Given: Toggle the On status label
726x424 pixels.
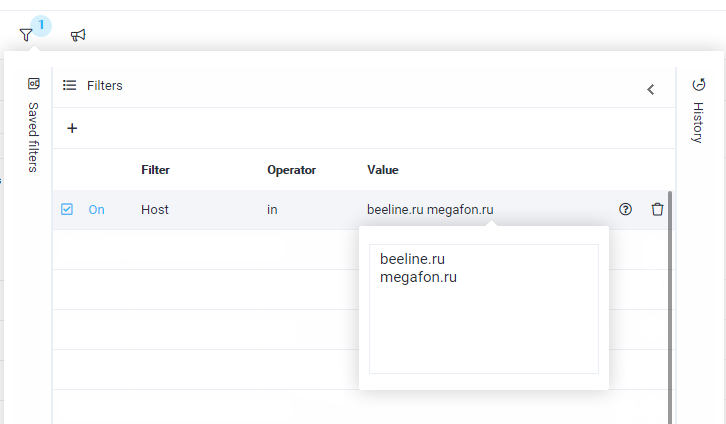Looking at the screenshot, I should [96, 210].
